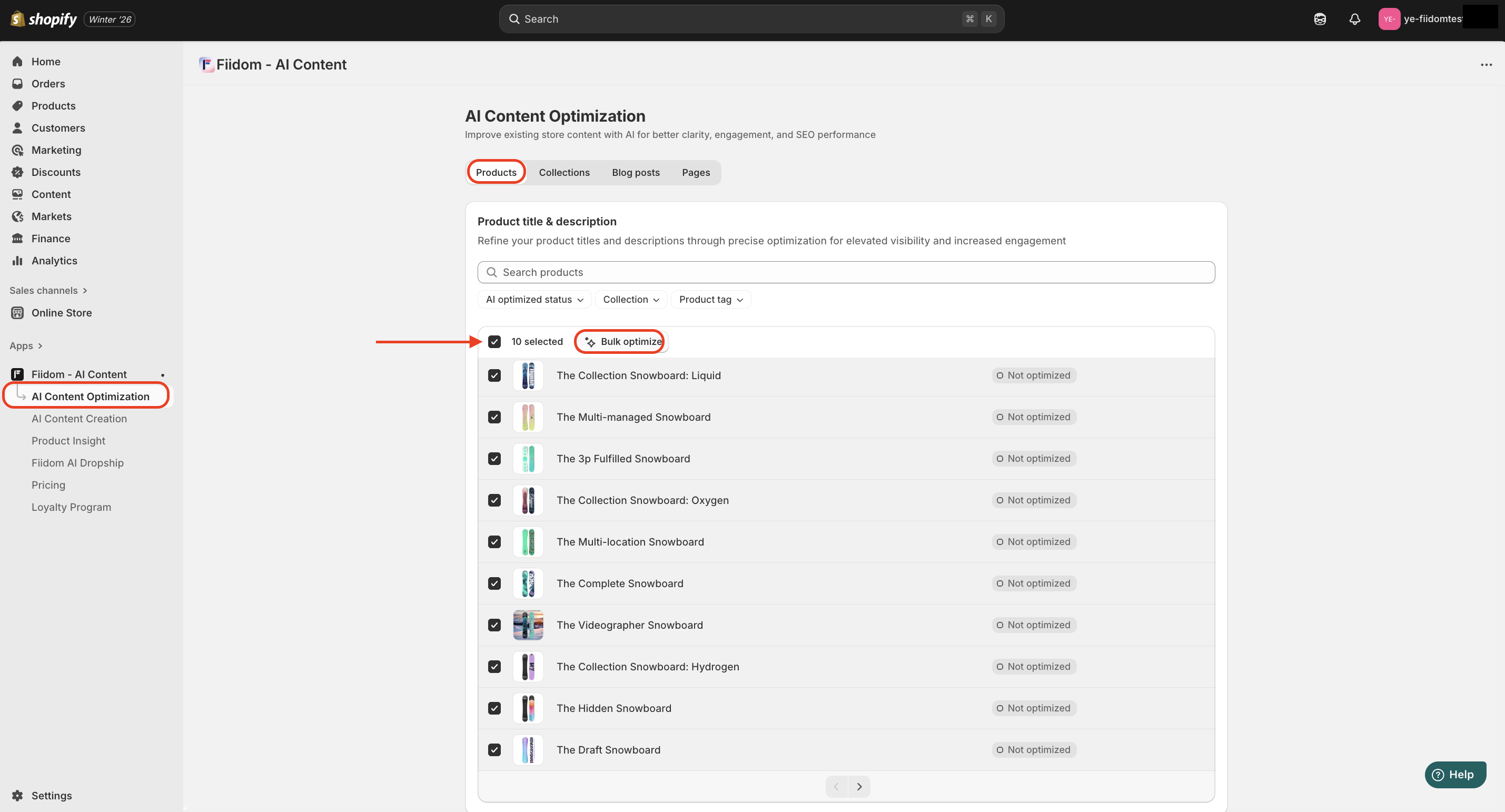
Task: Click the Discounts badge icon
Action: click(17, 172)
